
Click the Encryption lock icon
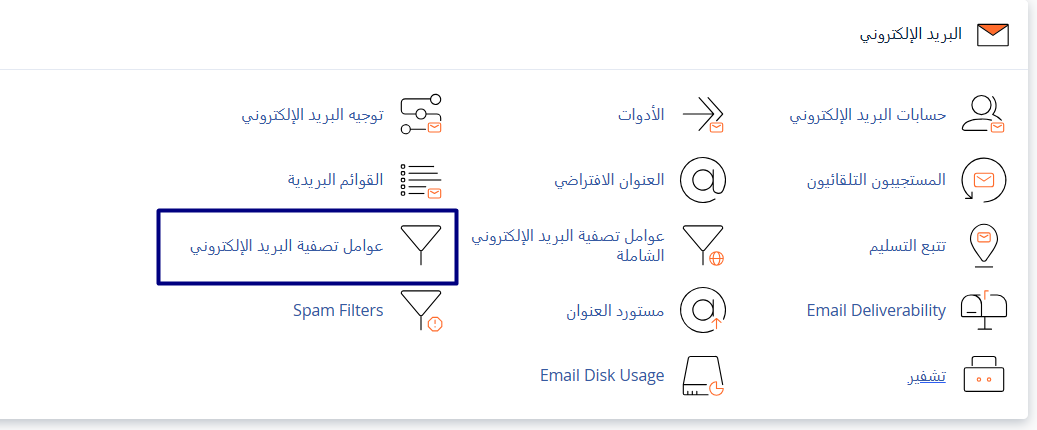(x=983, y=376)
